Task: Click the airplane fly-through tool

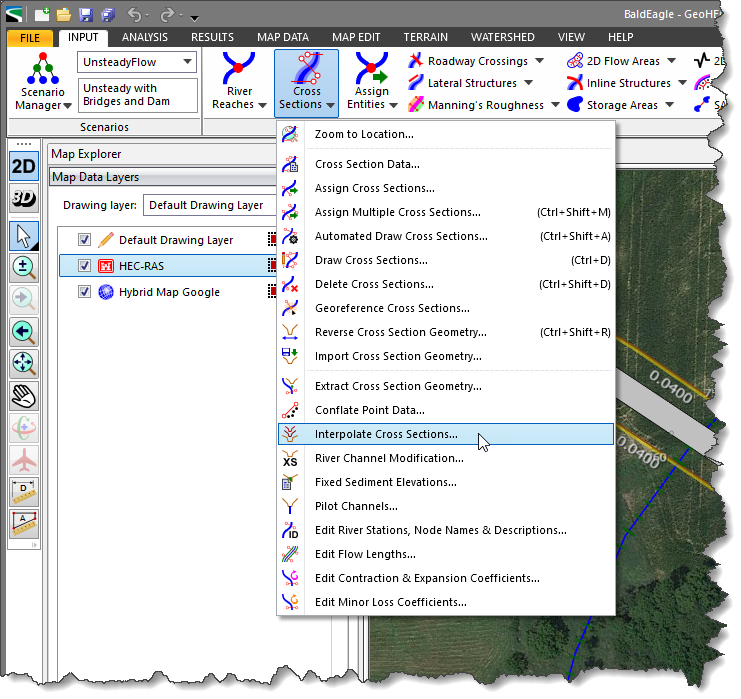Action: [24, 460]
